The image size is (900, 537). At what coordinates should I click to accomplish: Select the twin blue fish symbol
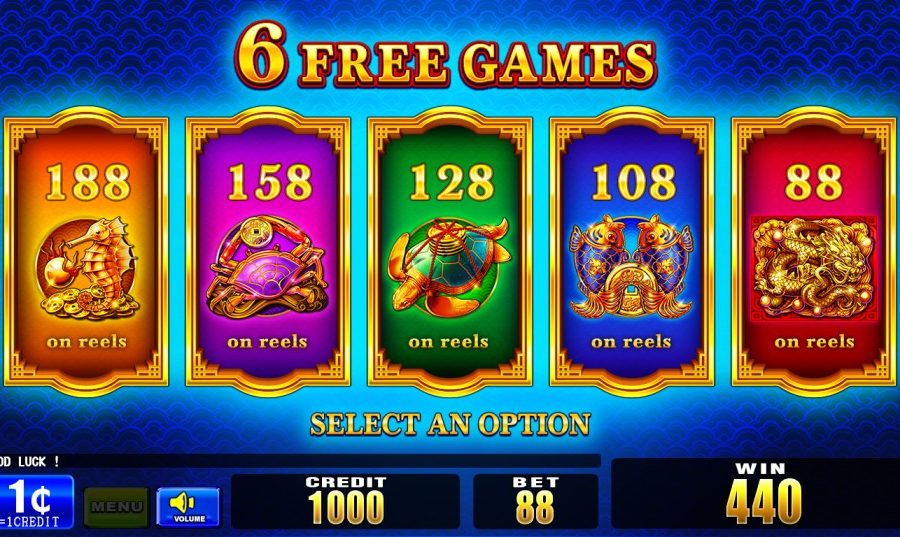coord(631,266)
